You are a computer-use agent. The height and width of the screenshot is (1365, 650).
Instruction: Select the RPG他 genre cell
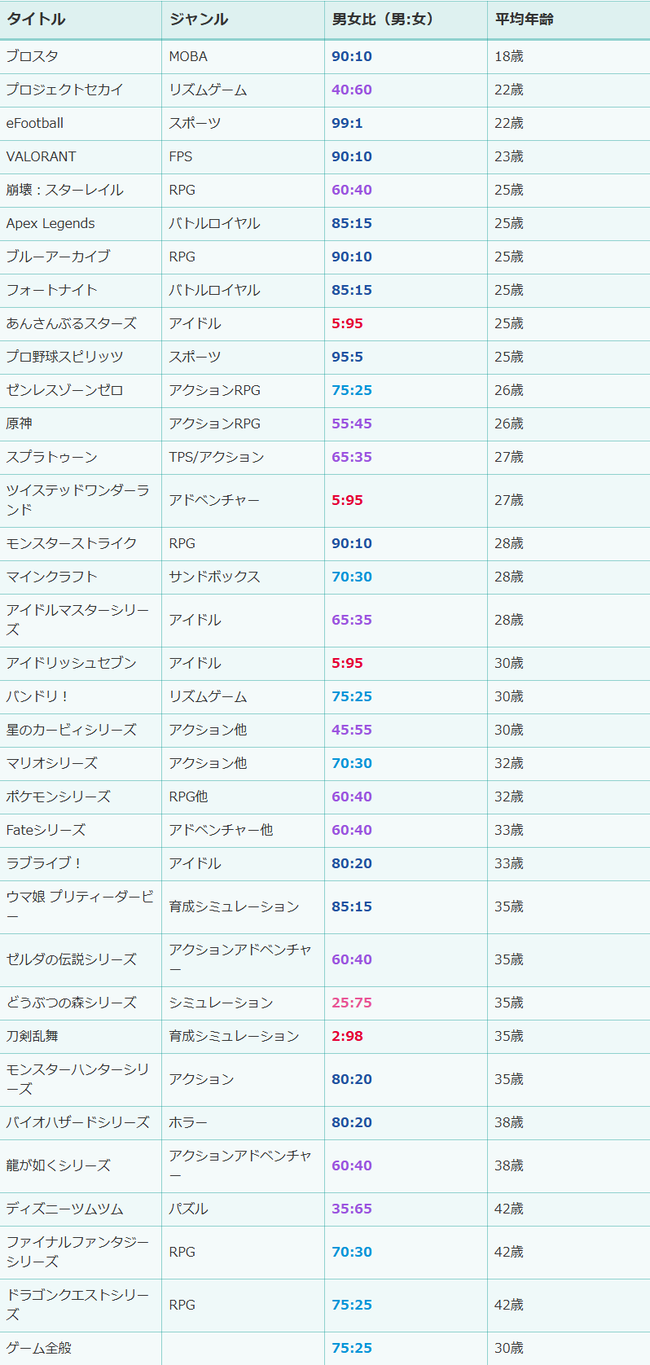pyautogui.click(x=243, y=797)
